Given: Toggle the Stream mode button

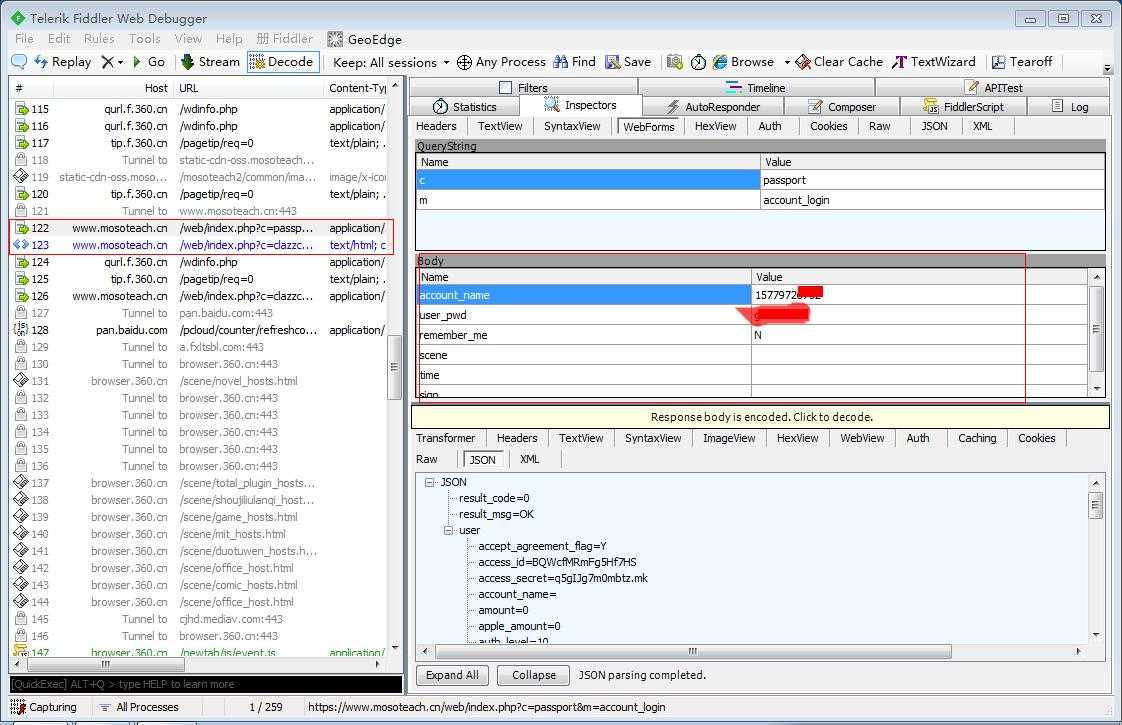Looking at the screenshot, I should pyautogui.click(x=210, y=62).
